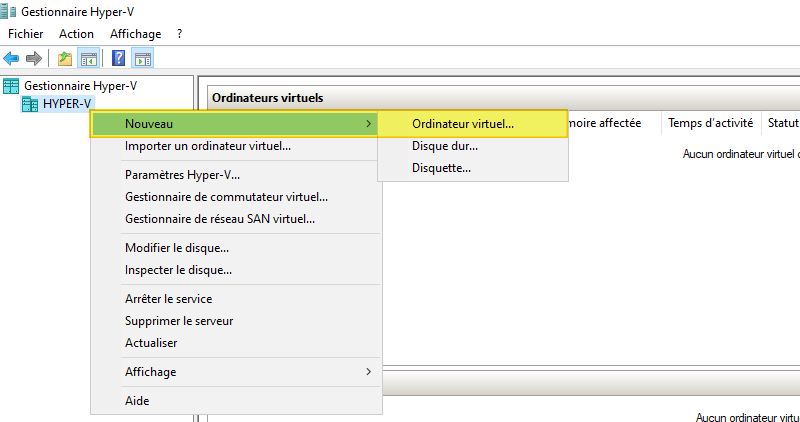Open the ? help menu
Image resolution: width=800 pixels, height=422 pixels.
(180, 34)
